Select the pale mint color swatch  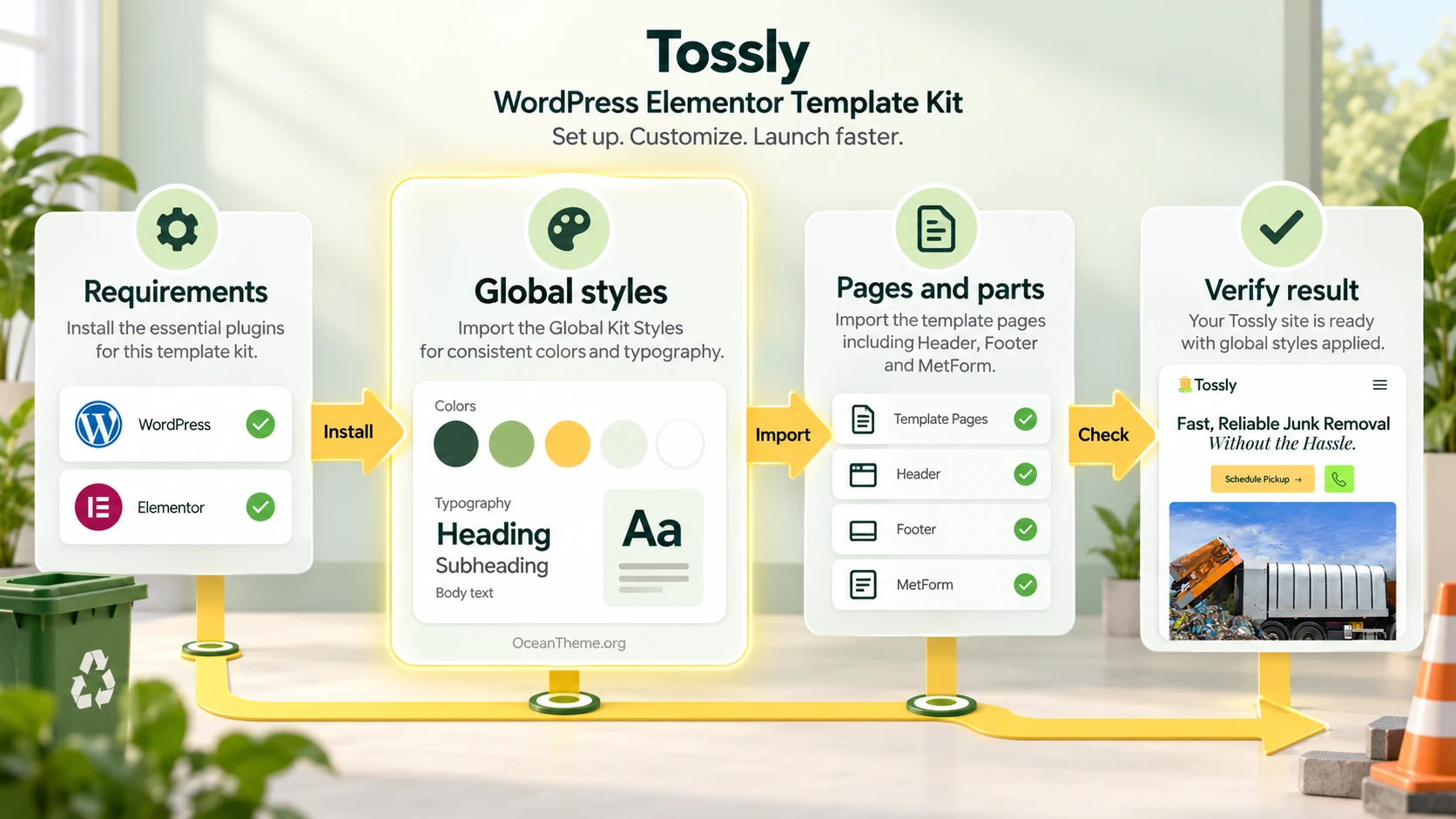[624, 444]
